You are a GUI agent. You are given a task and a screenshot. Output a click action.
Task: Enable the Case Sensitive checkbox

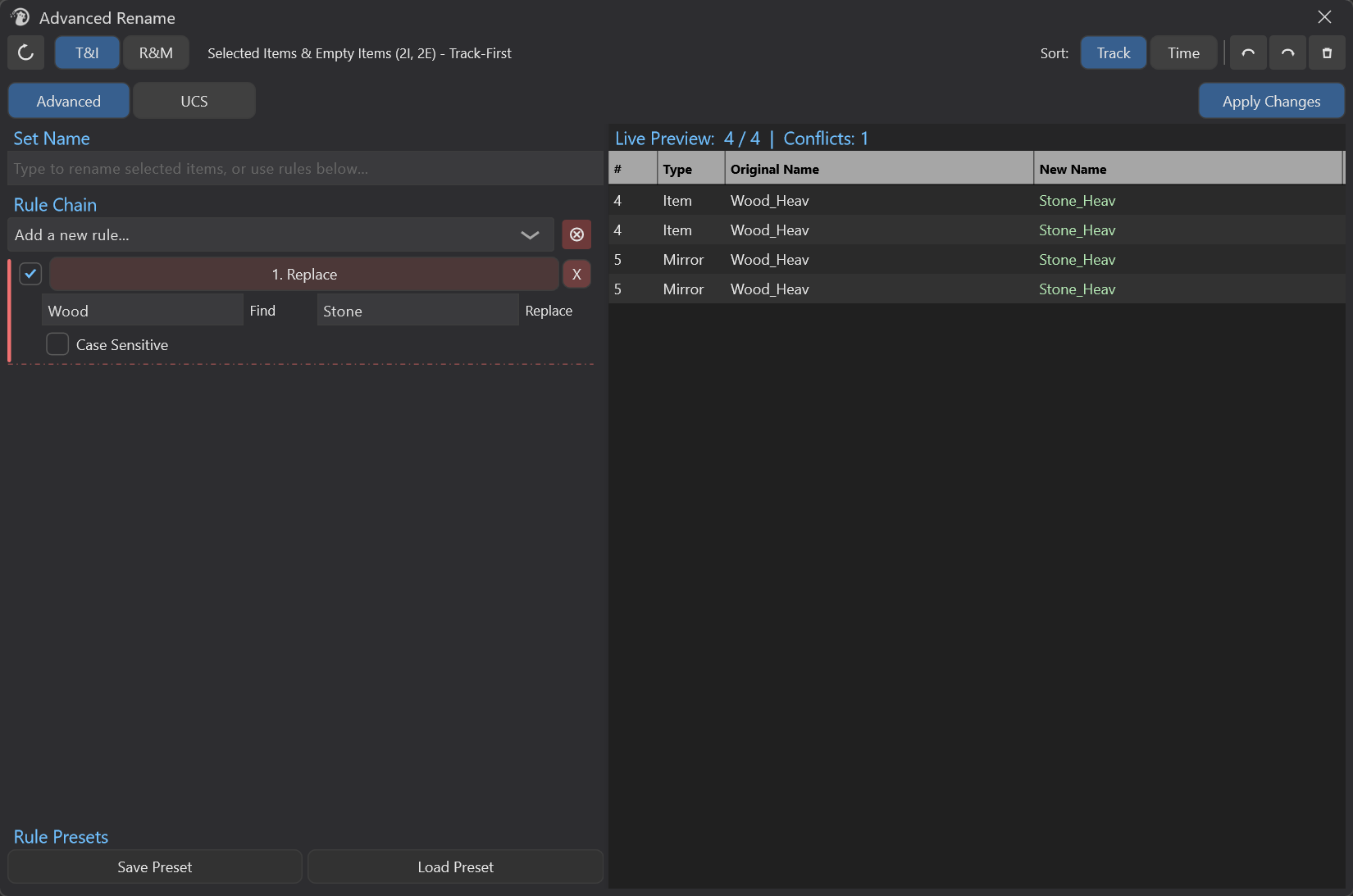(57, 344)
